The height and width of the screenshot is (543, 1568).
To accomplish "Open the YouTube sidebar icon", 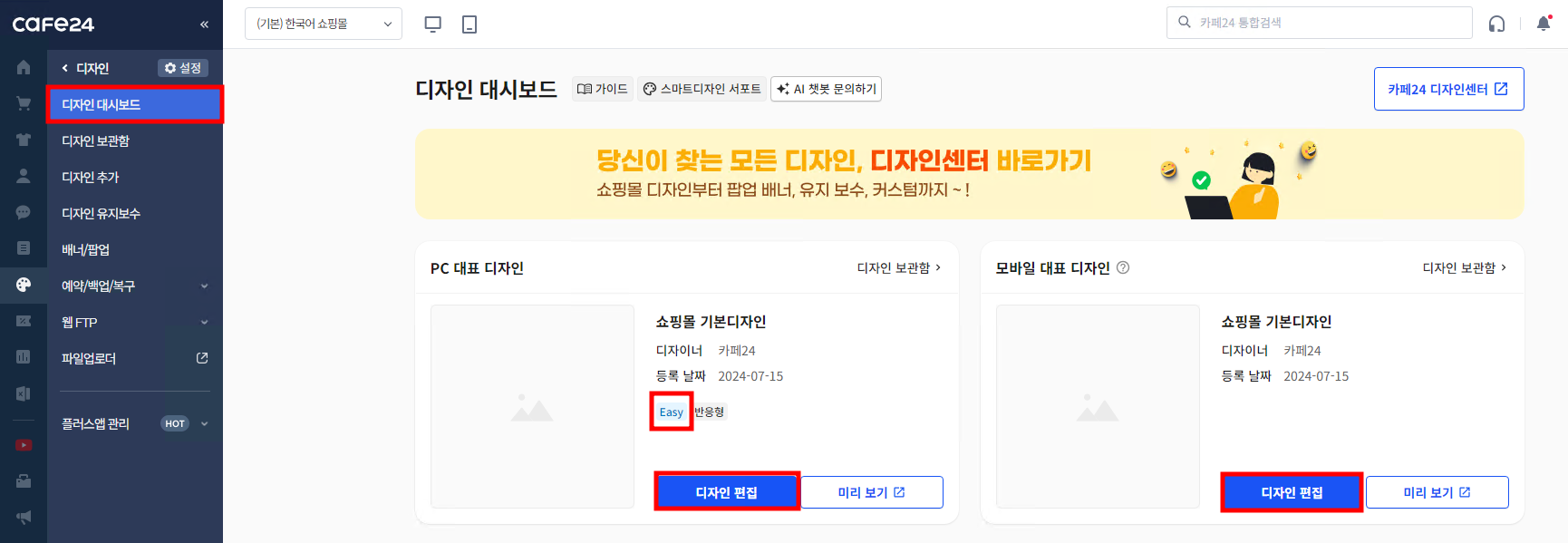I will click(24, 445).
